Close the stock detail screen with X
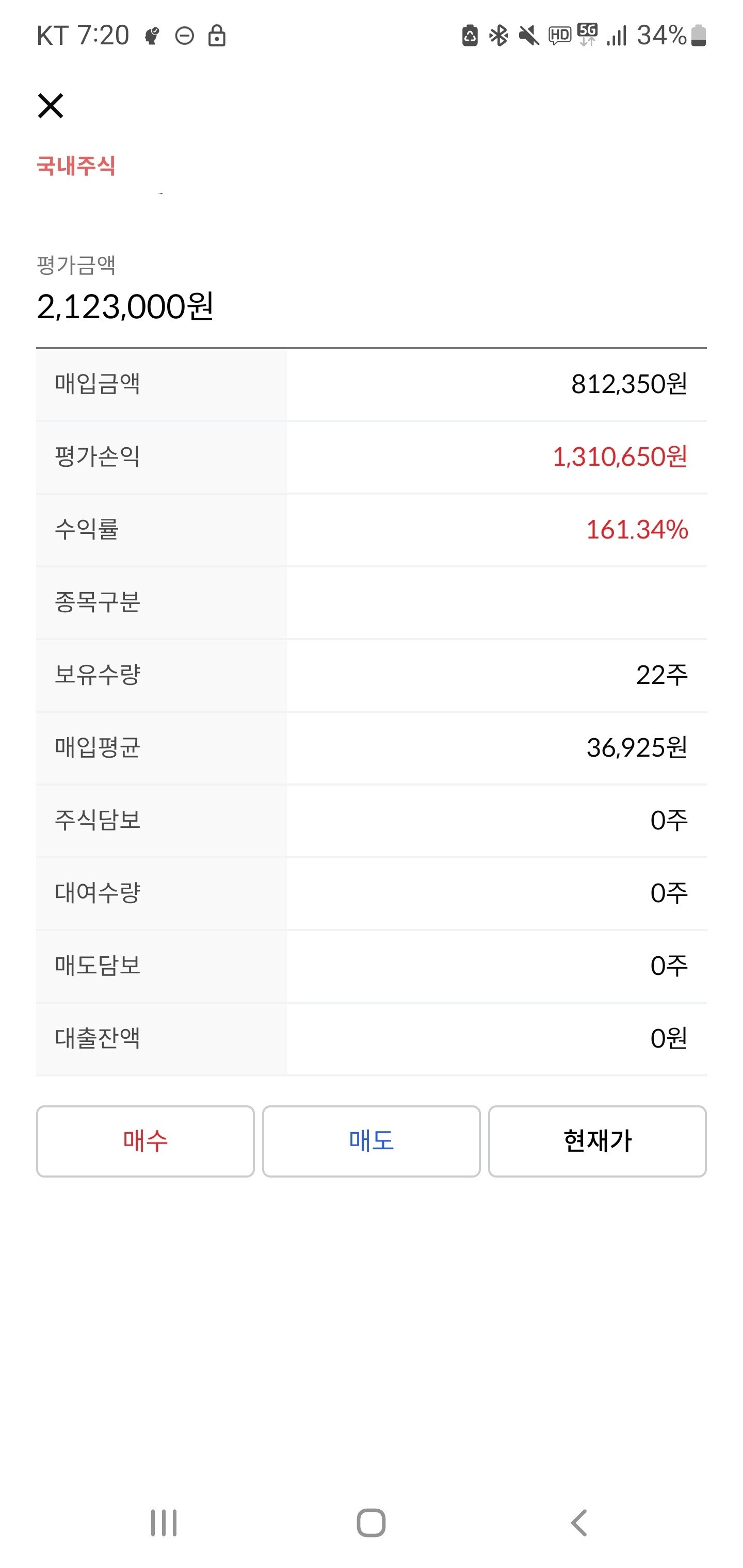The width and height of the screenshot is (743, 1568). pos(51,106)
